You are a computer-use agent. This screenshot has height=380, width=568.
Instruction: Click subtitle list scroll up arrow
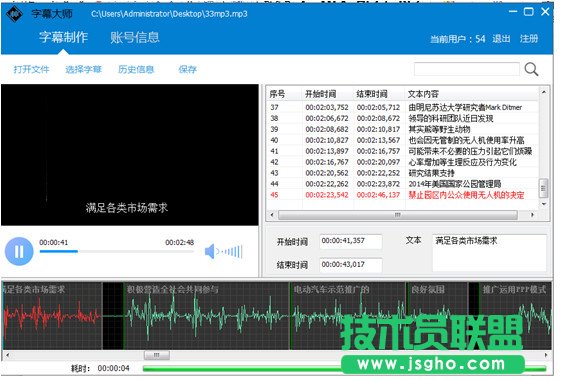[544, 92]
